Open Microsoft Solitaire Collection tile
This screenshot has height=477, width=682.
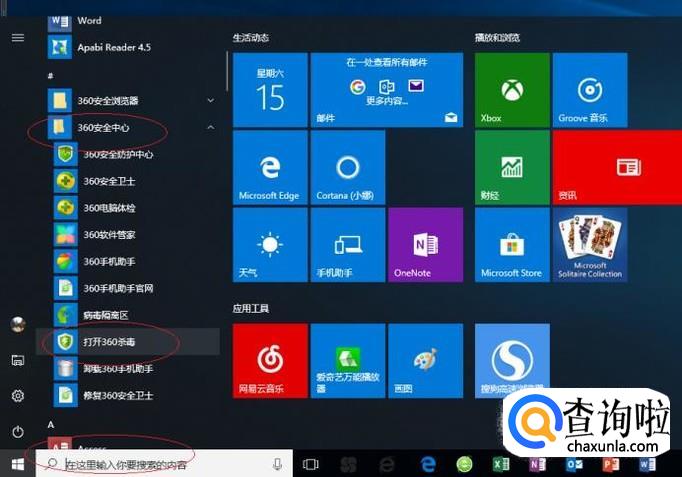point(590,245)
